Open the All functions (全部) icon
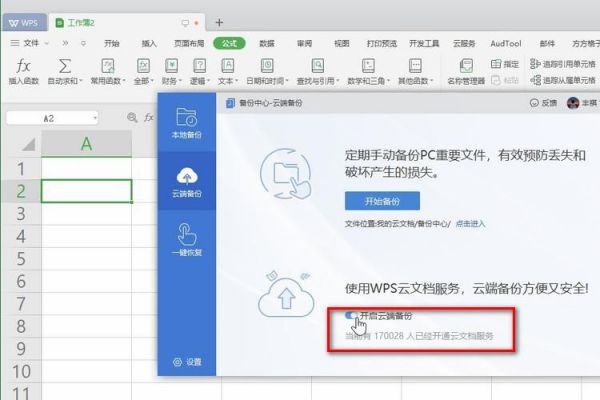This screenshot has height=400, width=600. tap(143, 66)
